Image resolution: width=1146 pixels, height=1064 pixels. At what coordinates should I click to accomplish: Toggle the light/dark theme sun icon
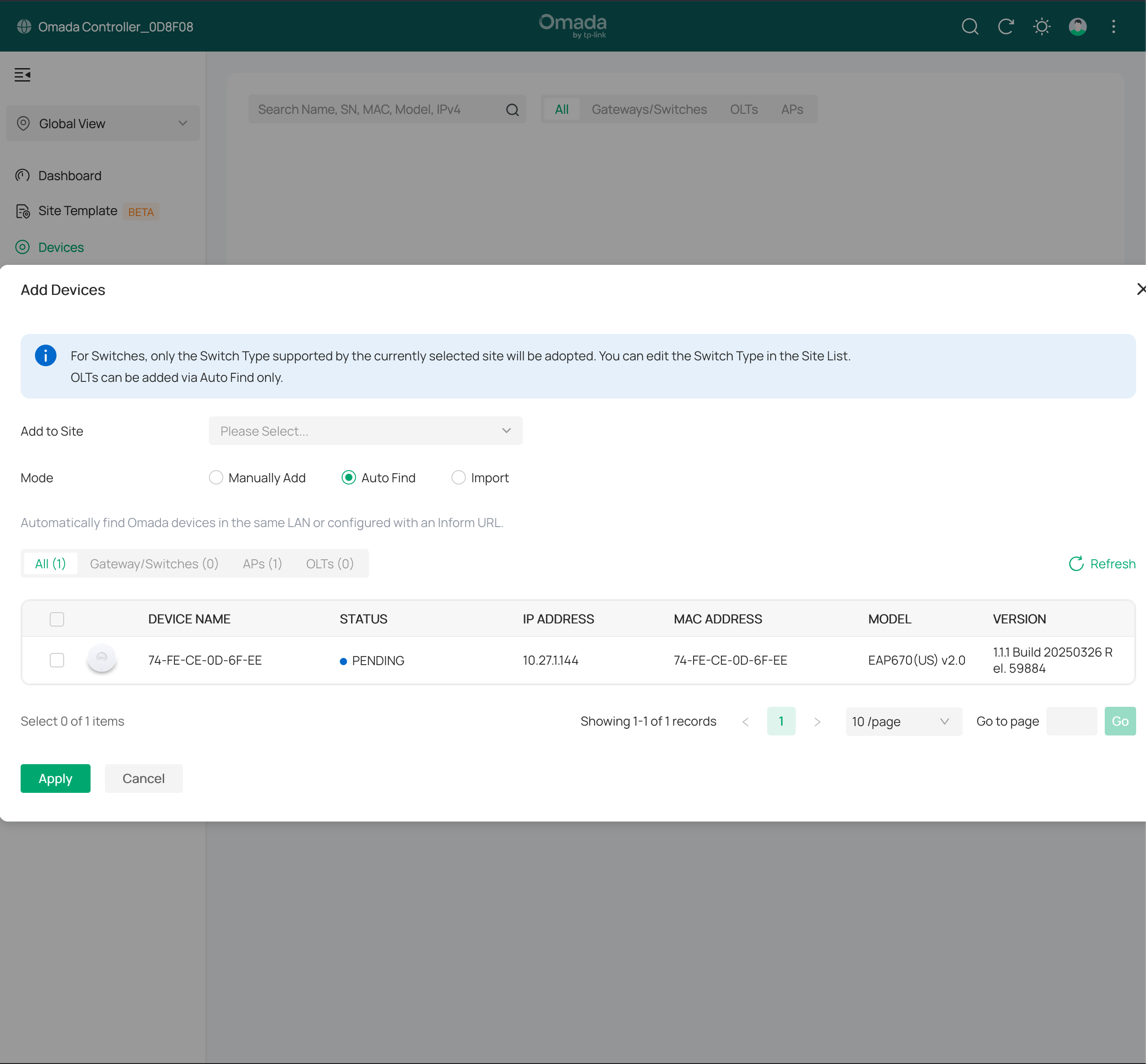click(x=1041, y=26)
